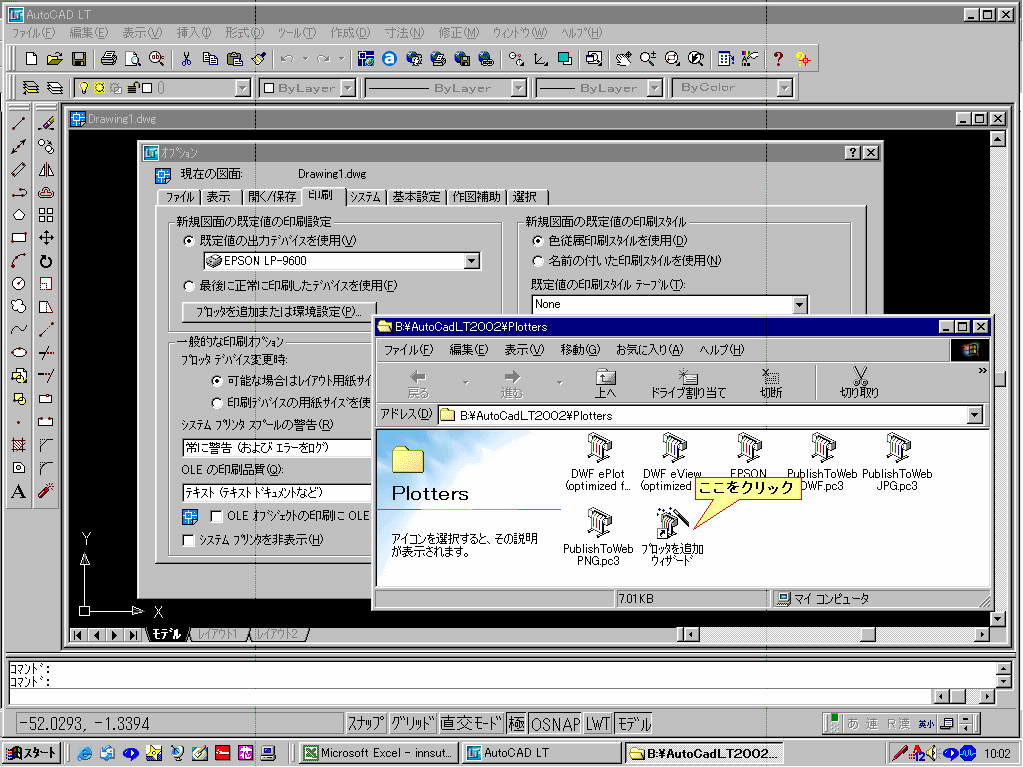Viewport: 1023px width, 767px height.
Task: Select the Erase tool in the modify toolbar
Action: (x=46, y=123)
